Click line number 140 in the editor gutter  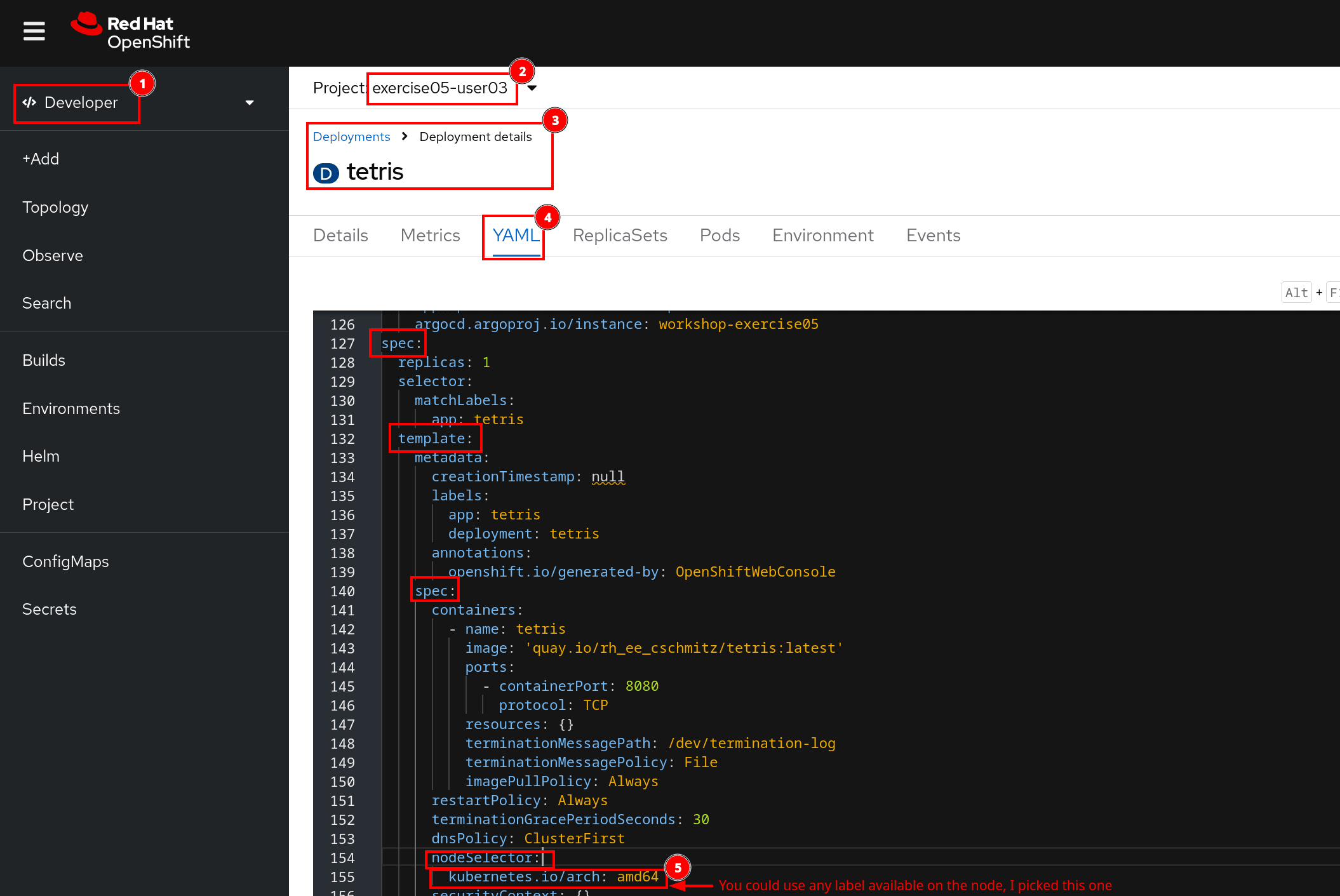tap(342, 591)
